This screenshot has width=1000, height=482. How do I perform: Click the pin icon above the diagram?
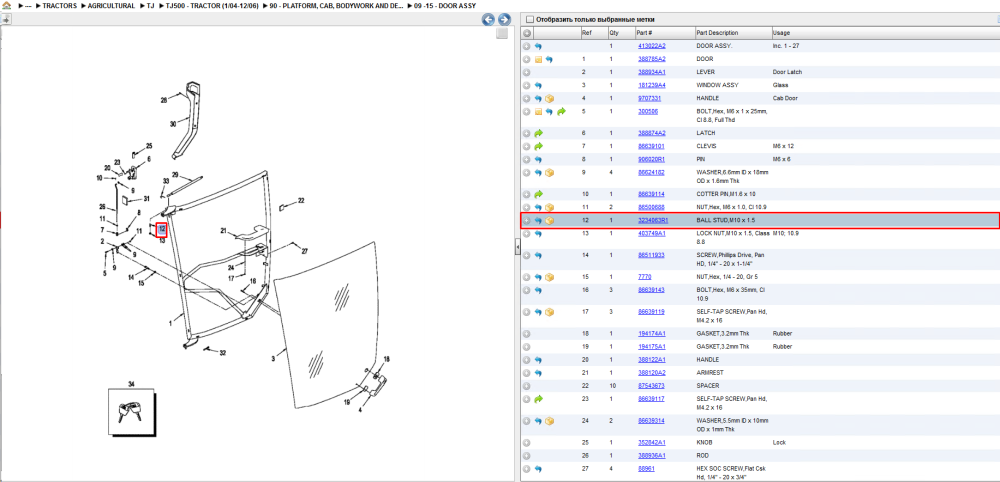6,19
